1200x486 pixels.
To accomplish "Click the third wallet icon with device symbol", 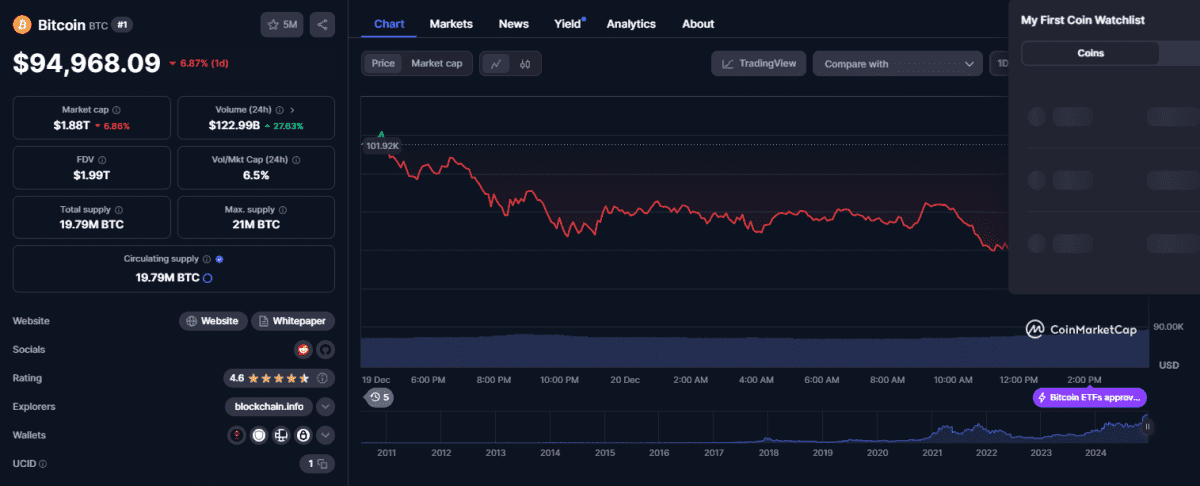I will (281, 435).
